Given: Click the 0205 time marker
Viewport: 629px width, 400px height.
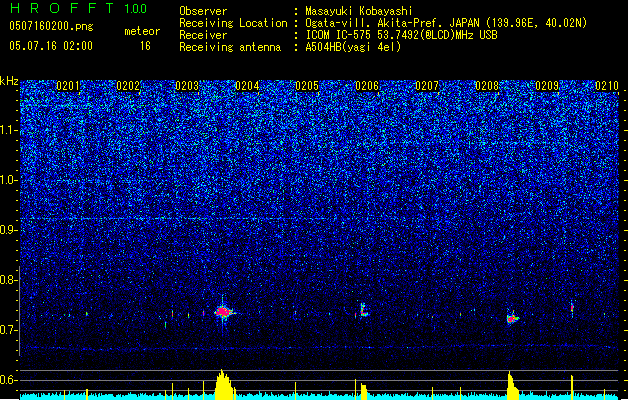Looking at the screenshot, I should [x=307, y=86].
